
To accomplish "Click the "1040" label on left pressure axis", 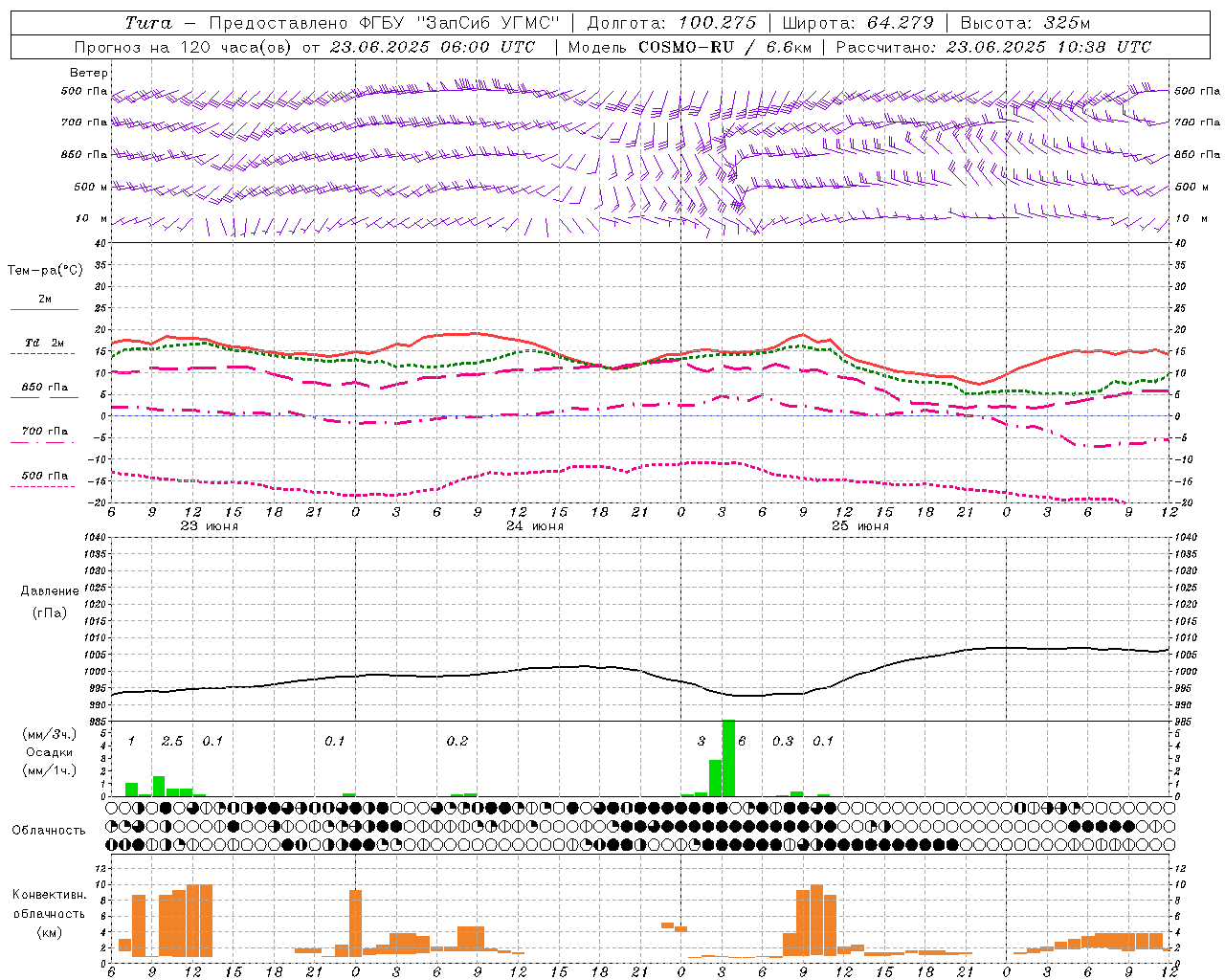I will (94, 537).
